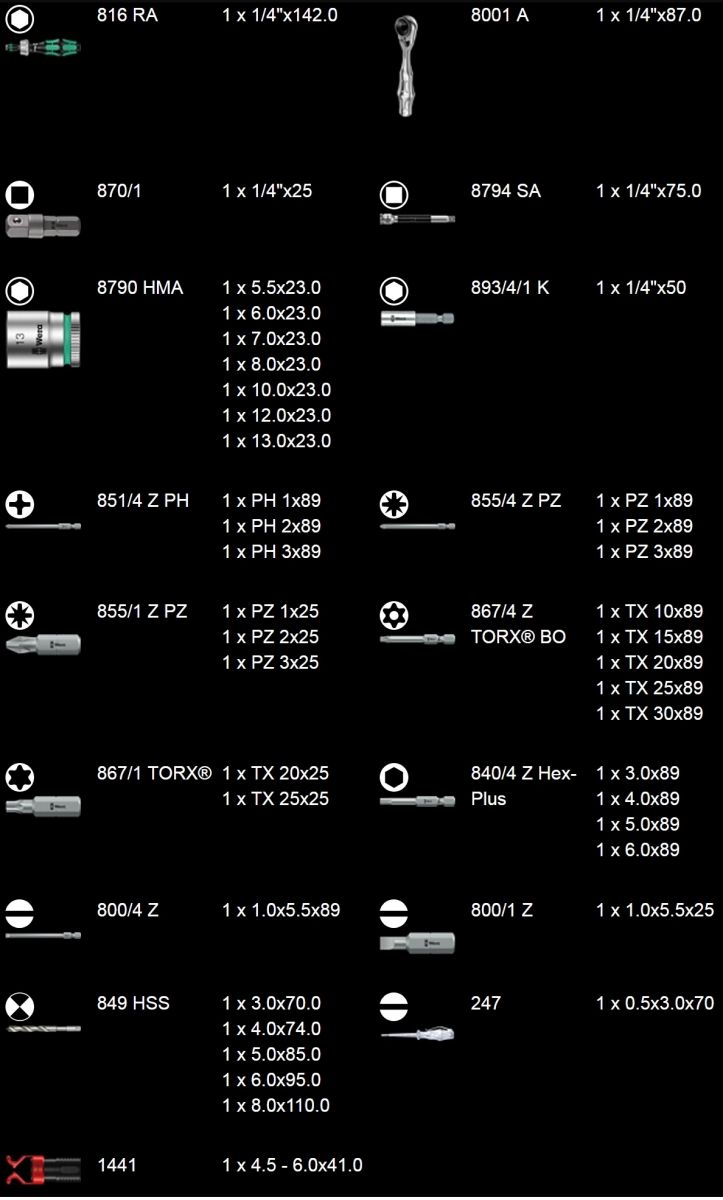Click the 8790 HMA socket picture
This screenshot has height=1200, width=723.
click(x=43, y=339)
